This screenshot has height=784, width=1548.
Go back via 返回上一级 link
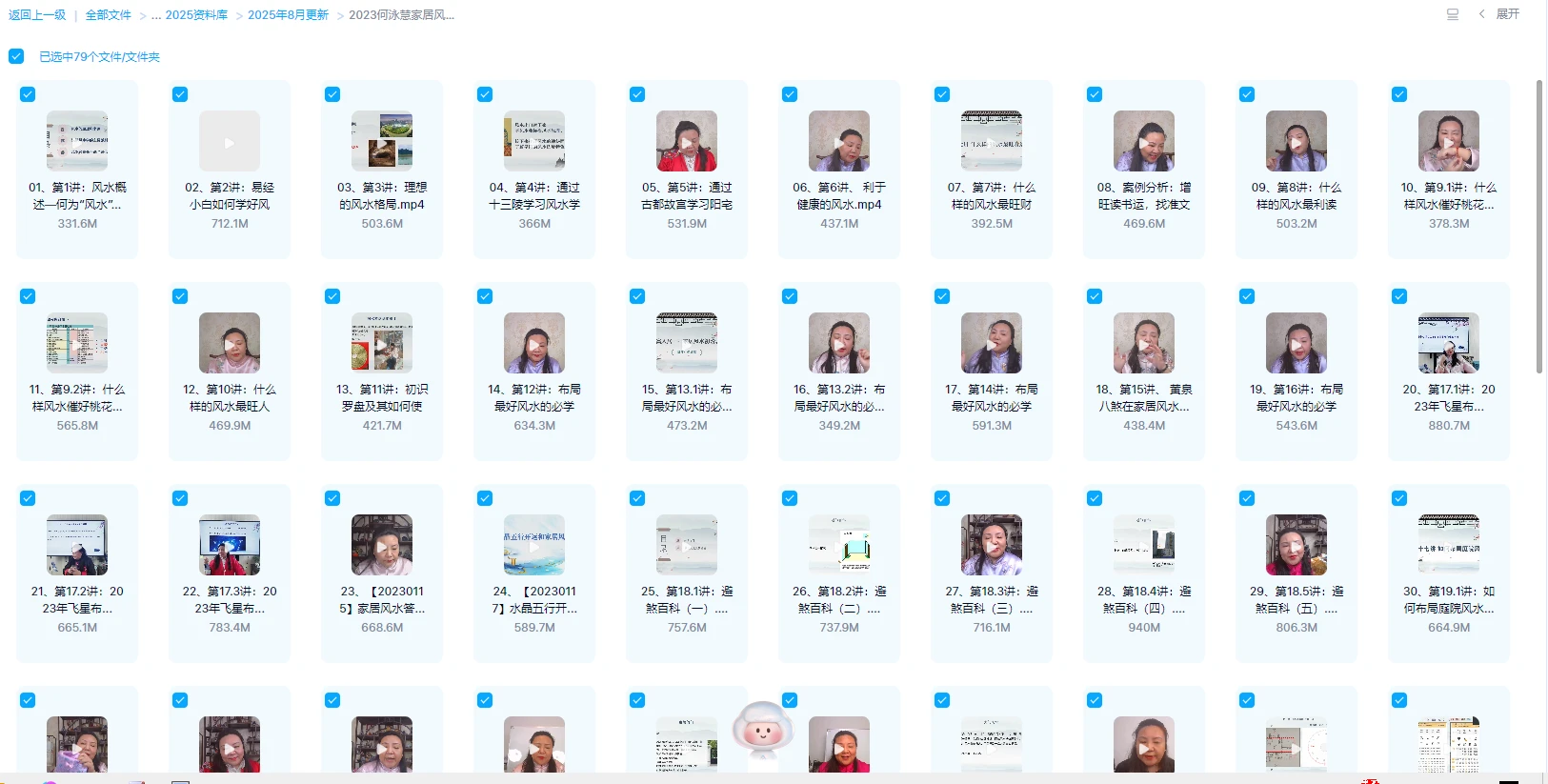37,15
